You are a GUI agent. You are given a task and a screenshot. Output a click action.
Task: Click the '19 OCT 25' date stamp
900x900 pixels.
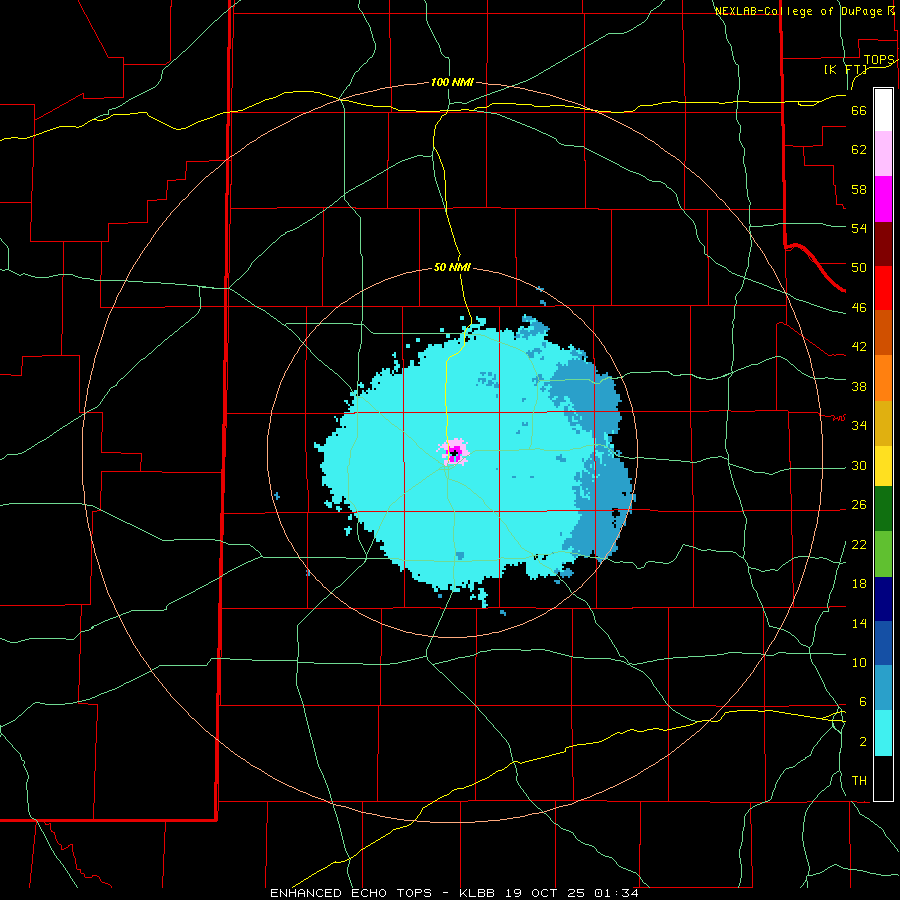pos(544,893)
